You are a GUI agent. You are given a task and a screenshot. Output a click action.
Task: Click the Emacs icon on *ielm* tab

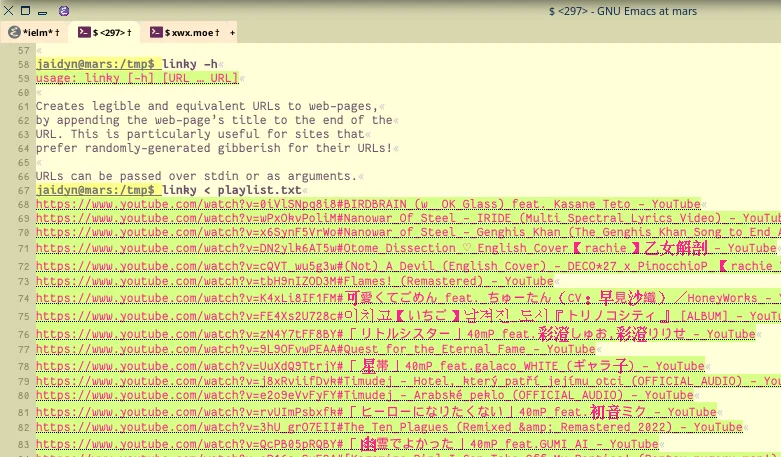tap(14, 33)
